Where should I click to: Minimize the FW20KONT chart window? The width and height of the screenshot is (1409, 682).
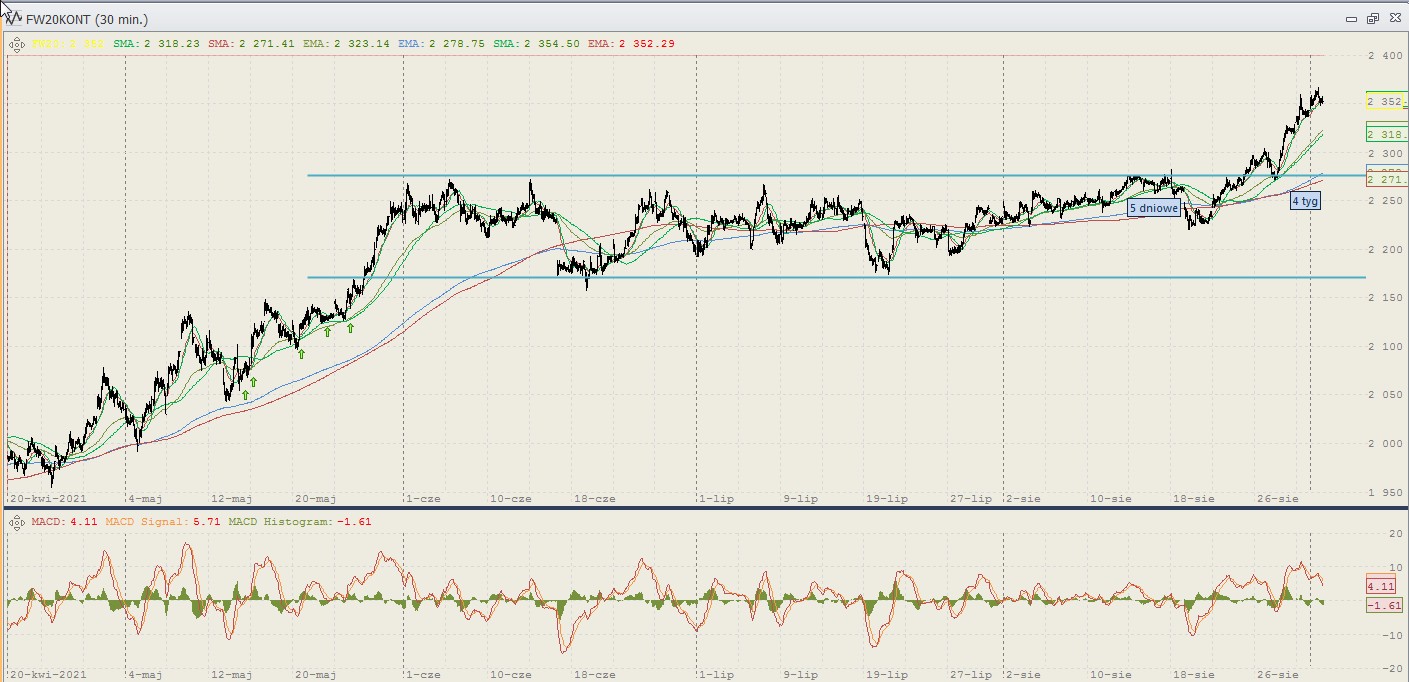pos(1352,18)
